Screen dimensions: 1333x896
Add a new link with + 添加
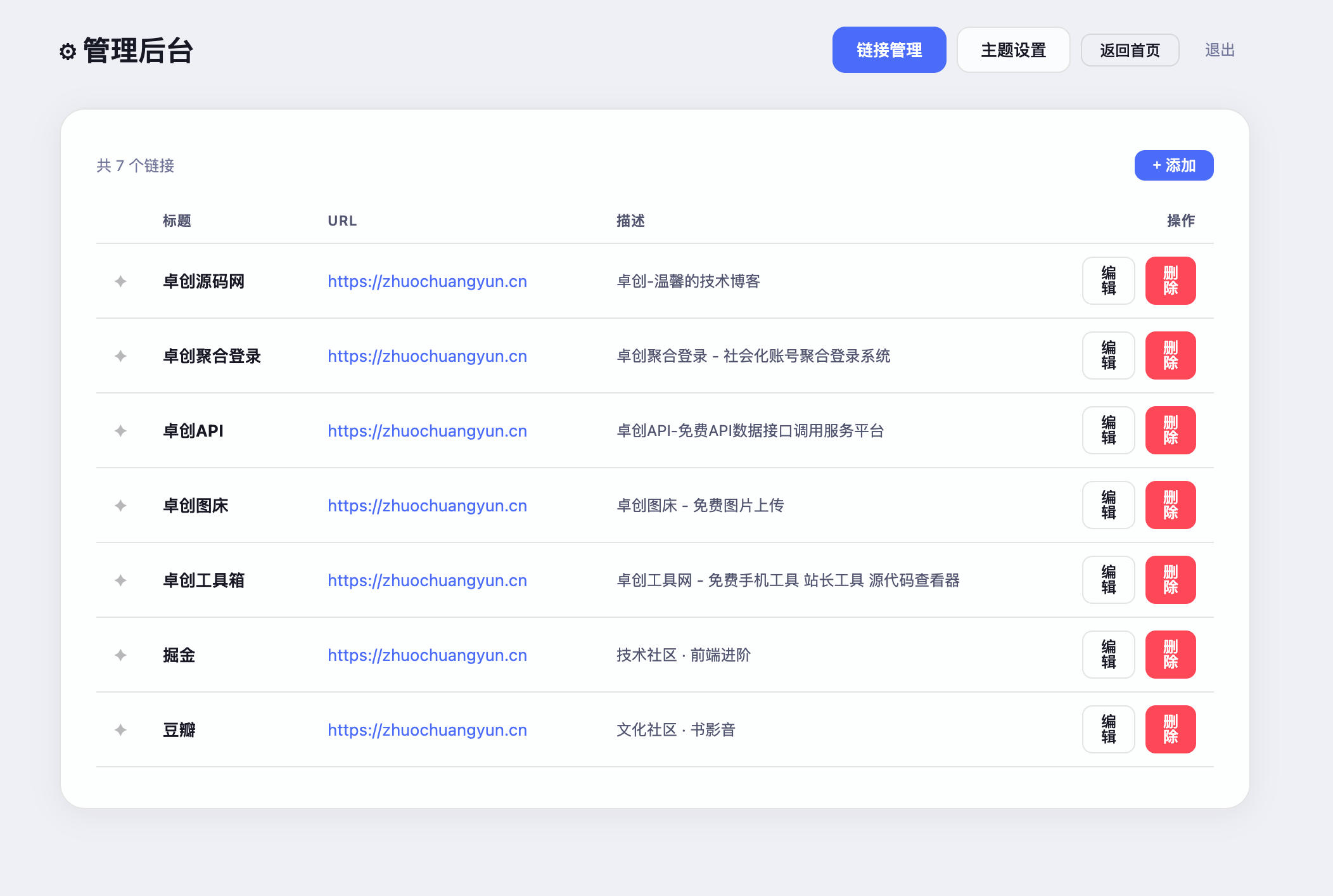(x=1173, y=165)
